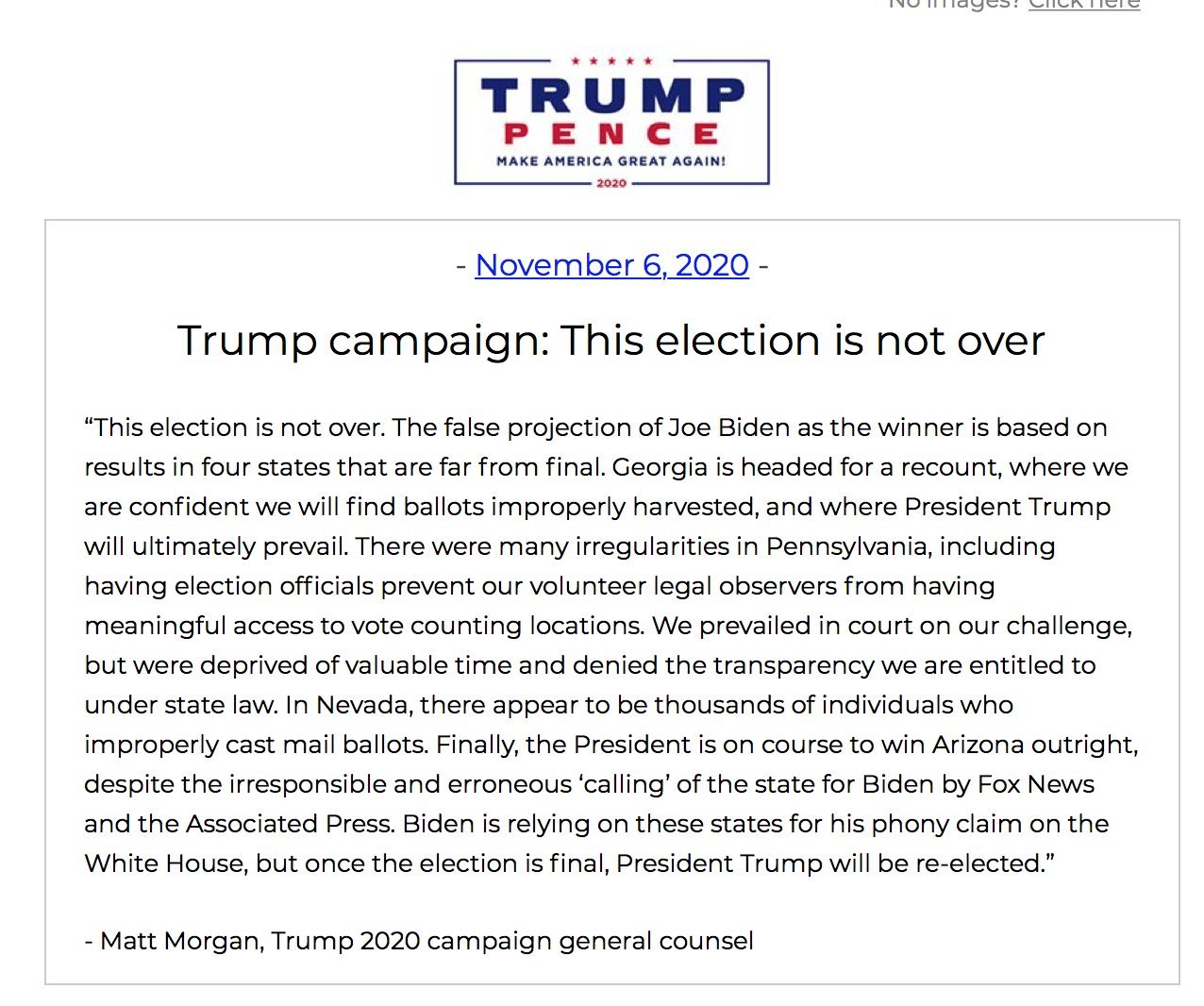Click the "TRUMP" wordmark in the logo

611,96
